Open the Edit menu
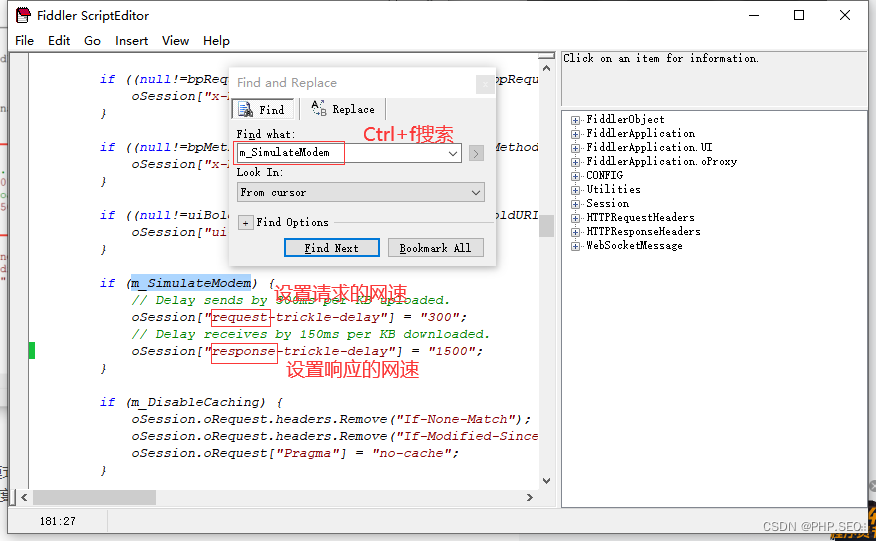The width and height of the screenshot is (876, 541). 59,41
